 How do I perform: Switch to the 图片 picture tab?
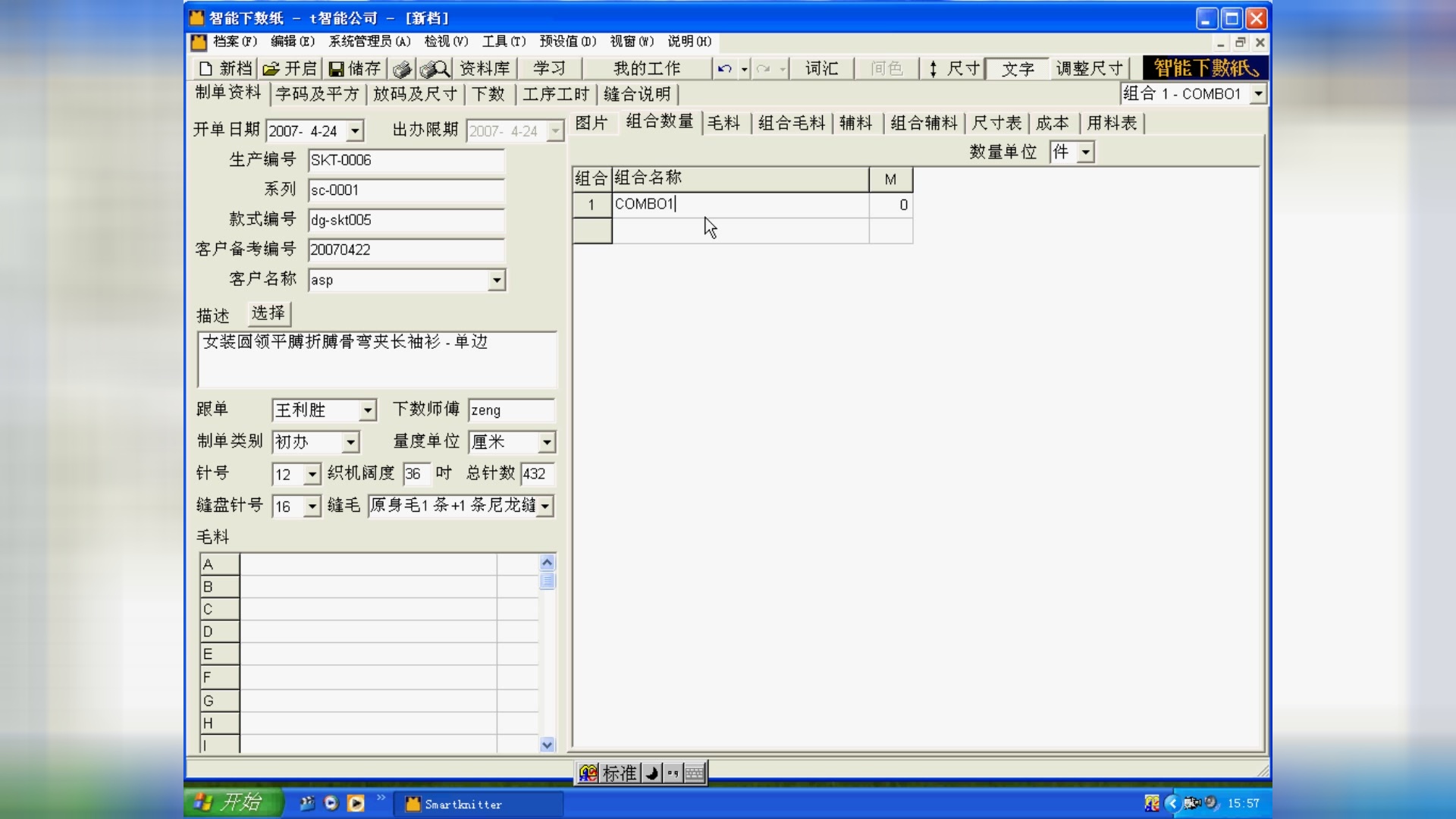pyautogui.click(x=591, y=123)
